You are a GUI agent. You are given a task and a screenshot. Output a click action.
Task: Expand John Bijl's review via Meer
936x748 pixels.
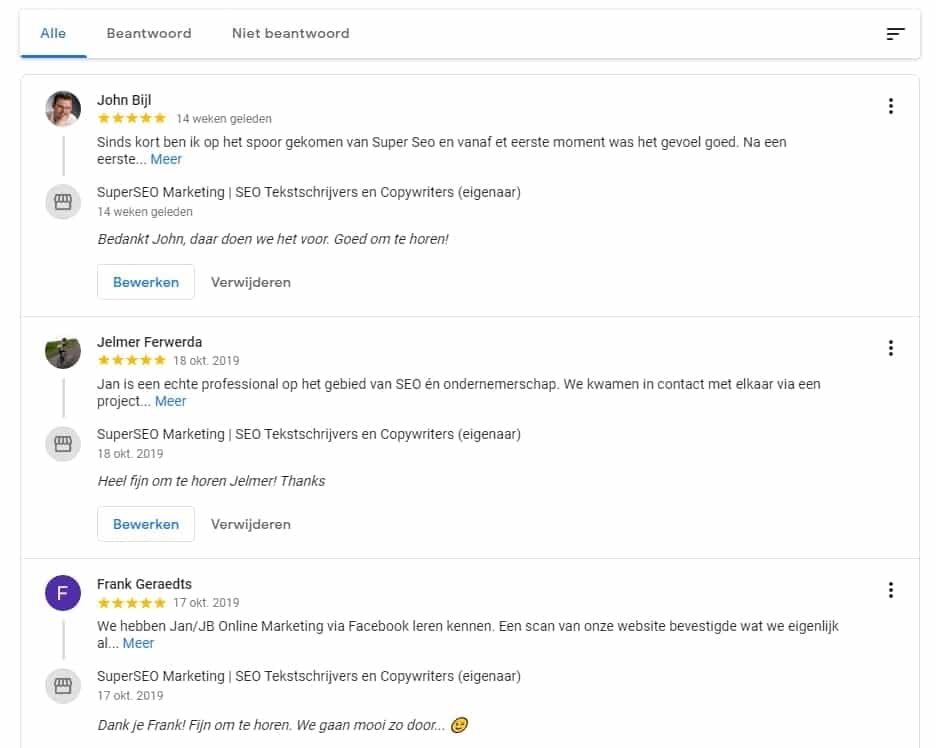coord(167,159)
